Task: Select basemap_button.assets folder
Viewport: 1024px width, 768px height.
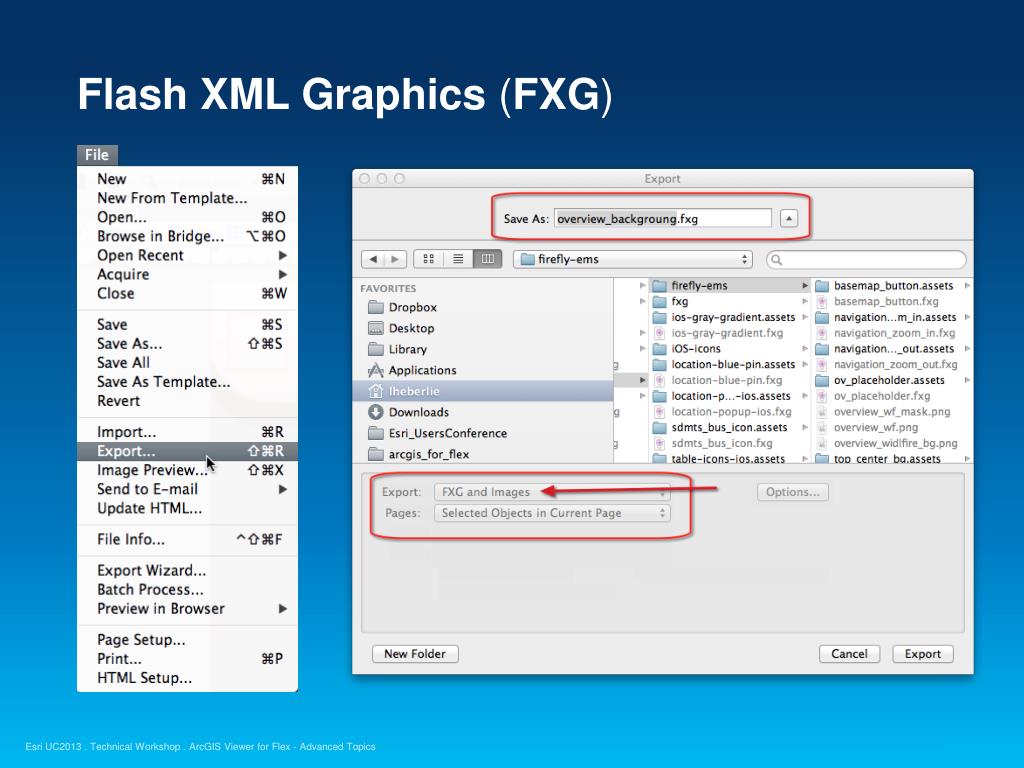Action: pyautogui.click(x=893, y=286)
